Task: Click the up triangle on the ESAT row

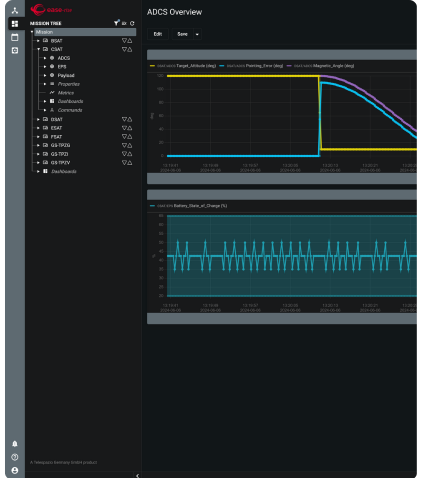Action: coord(129,128)
